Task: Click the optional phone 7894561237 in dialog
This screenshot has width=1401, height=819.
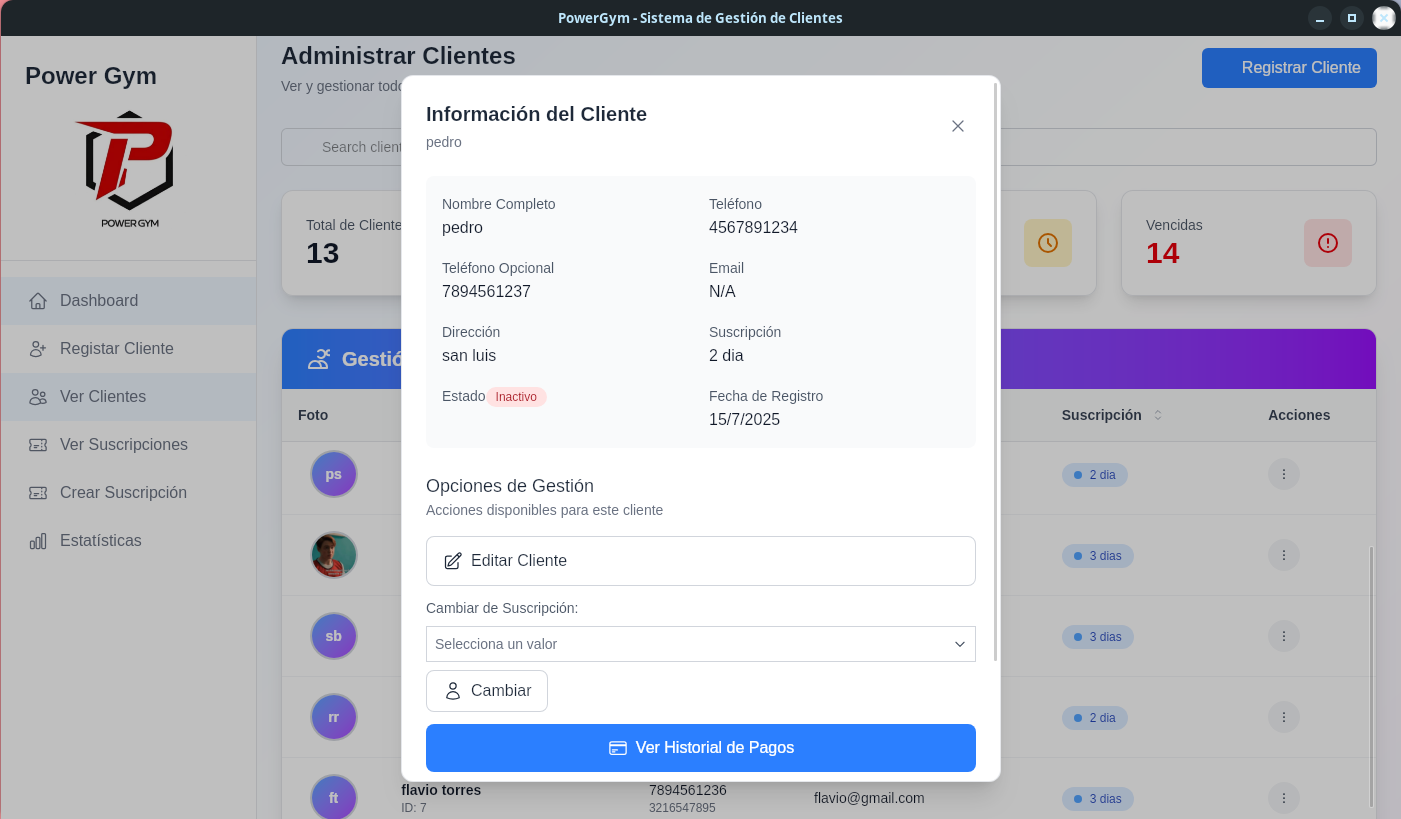Action: click(486, 292)
